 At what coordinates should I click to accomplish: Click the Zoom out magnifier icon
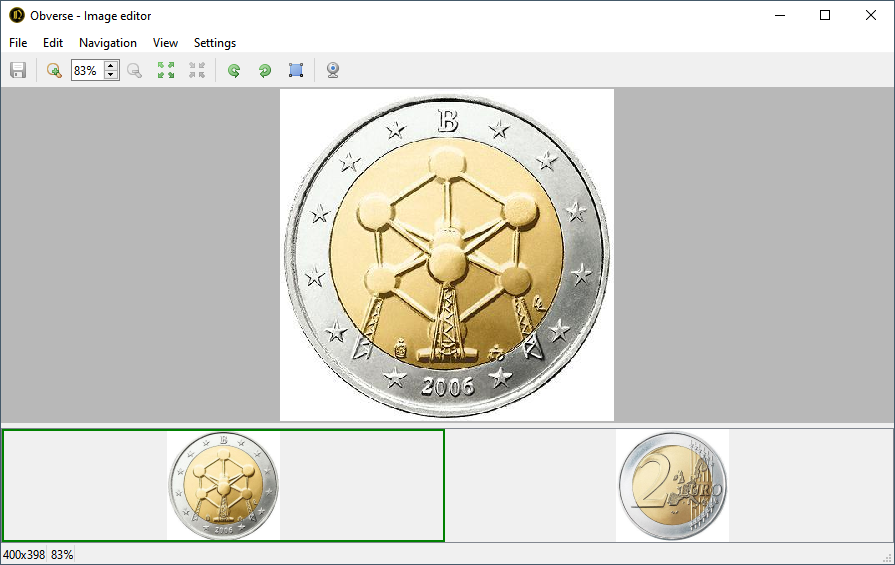point(135,70)
